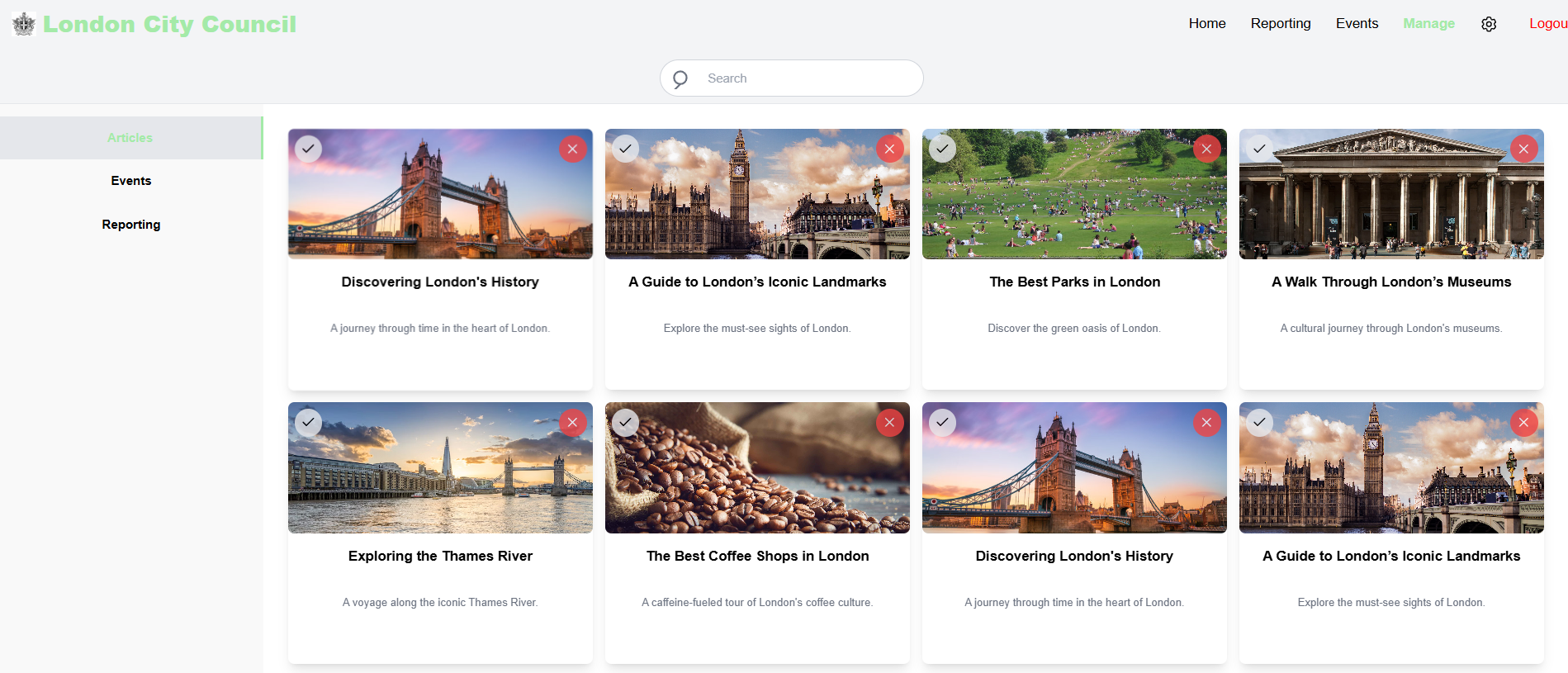Click the Logout link

pyautogui.click(x=1548, y=23)
